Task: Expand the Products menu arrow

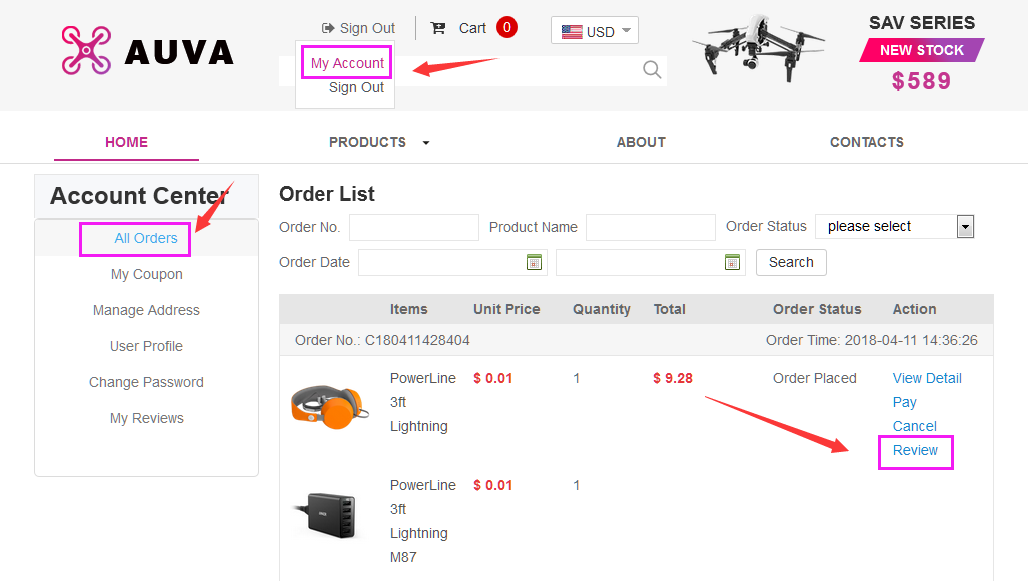Action: pos(426,143)
